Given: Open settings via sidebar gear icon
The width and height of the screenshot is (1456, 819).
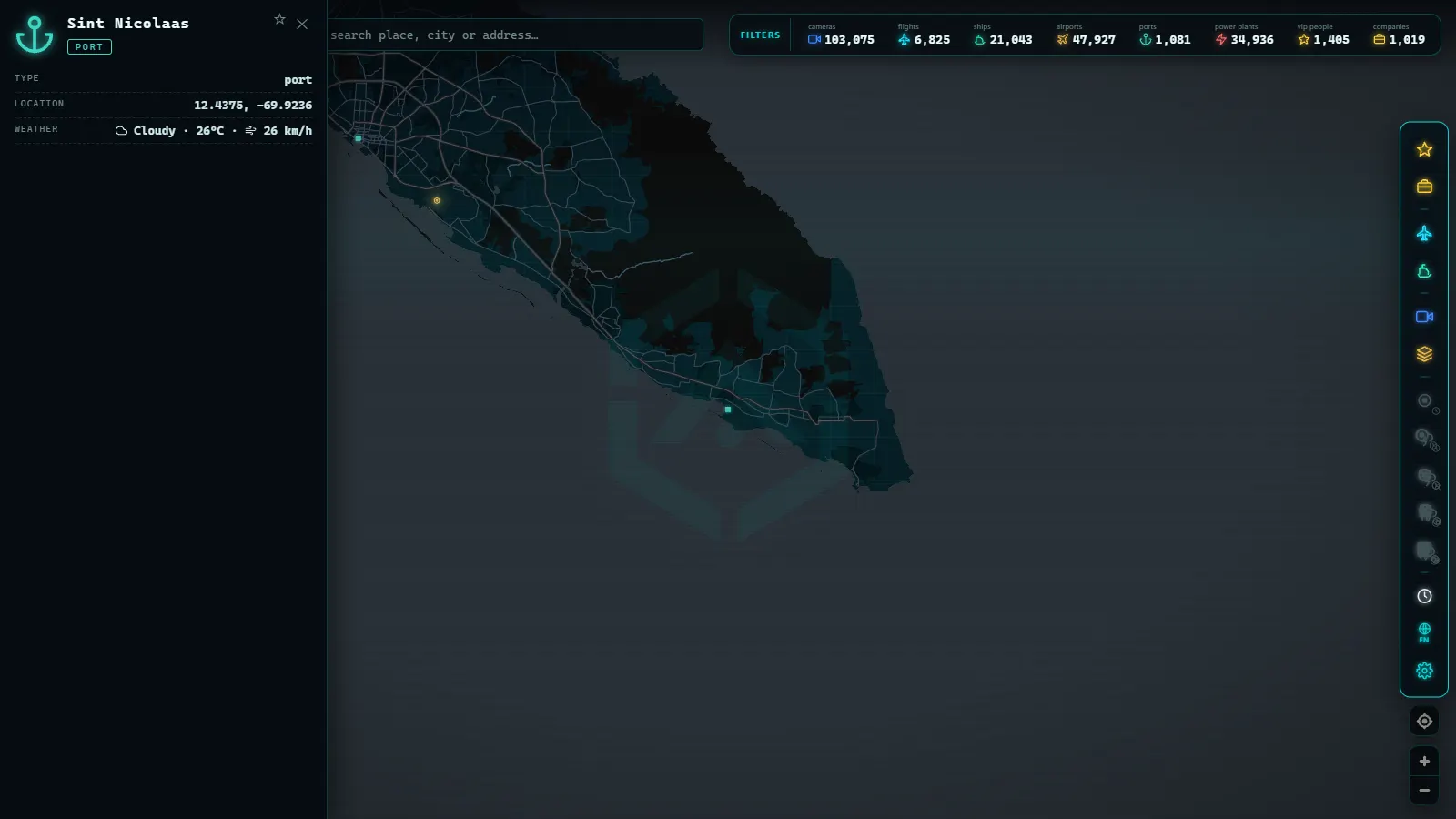Looking at the screenshot, I should (x=1424, y=671).
